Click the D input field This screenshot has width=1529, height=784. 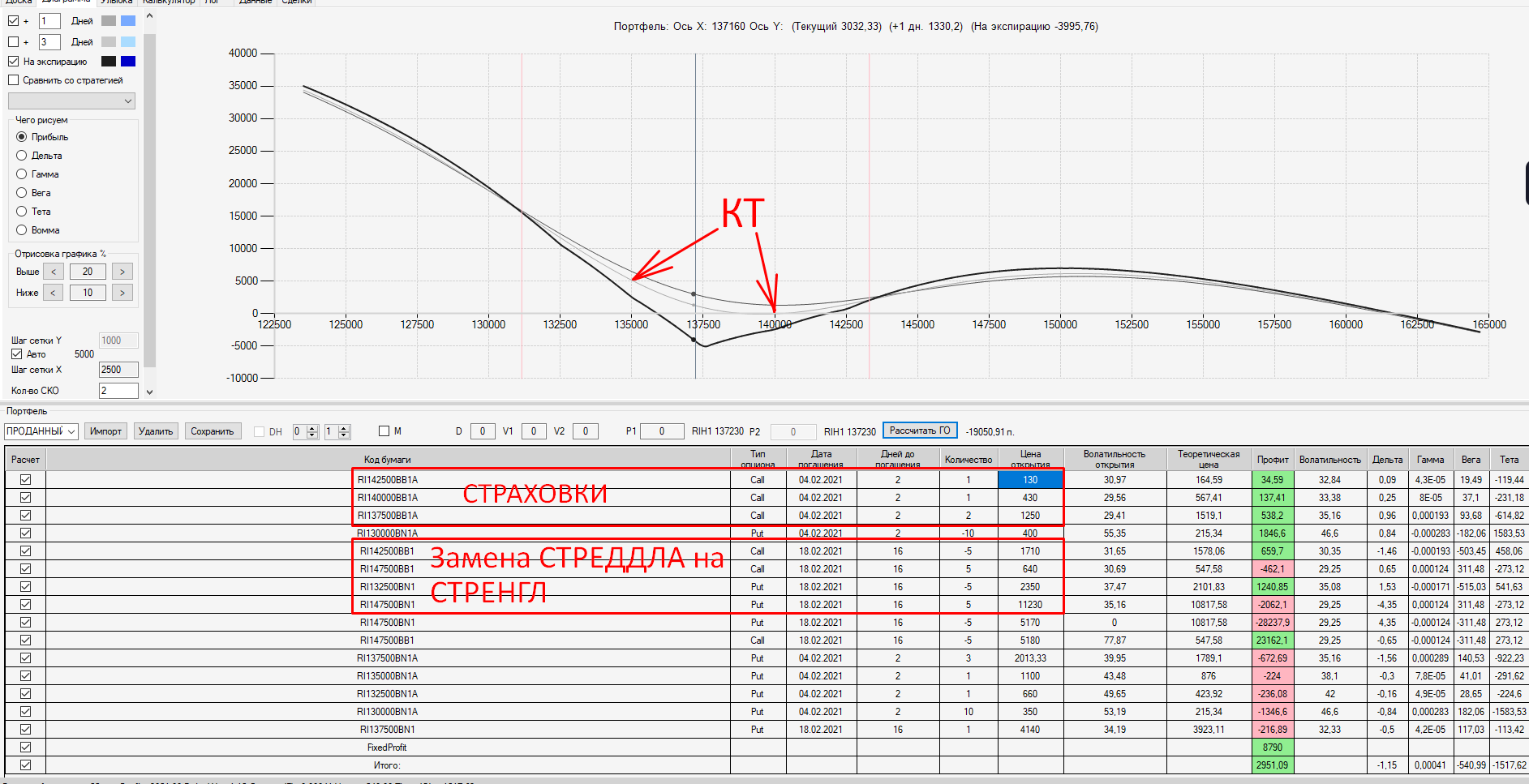(x=483, y=431)
